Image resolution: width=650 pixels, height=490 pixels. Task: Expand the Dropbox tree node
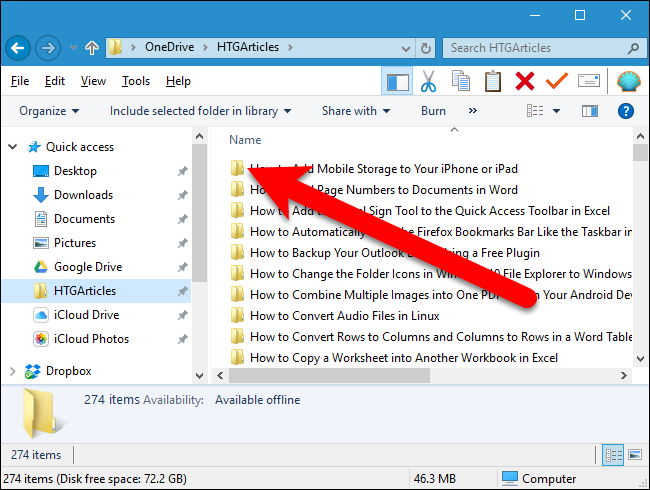12,371
